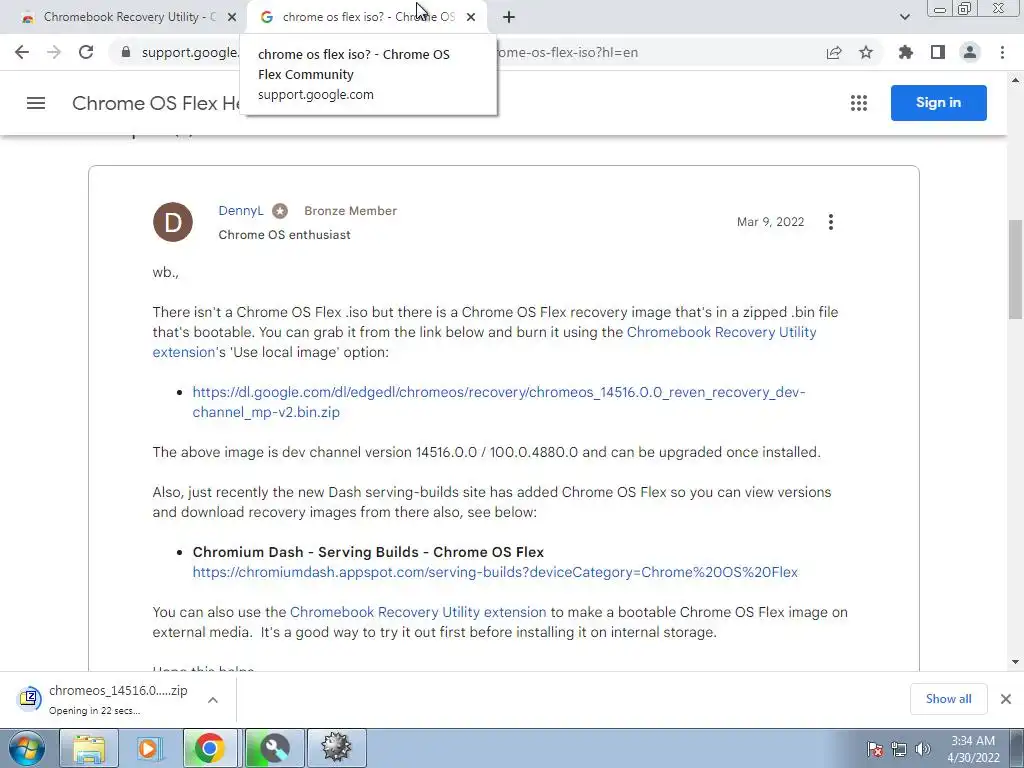Screen dimensions: 1024x768
Task: Switch to Chromebook Recovery Utility tab
Action: pos(122,17)
